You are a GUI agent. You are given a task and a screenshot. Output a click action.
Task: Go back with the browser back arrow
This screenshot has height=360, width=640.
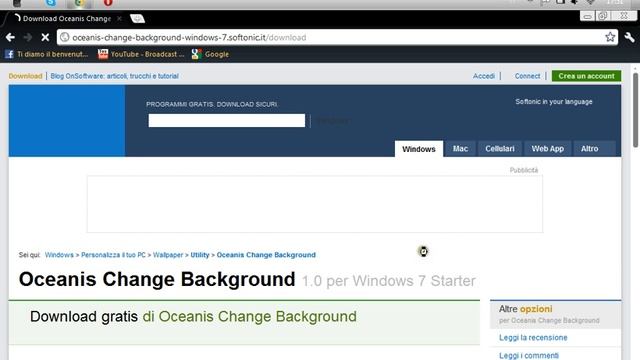[10, 38]
